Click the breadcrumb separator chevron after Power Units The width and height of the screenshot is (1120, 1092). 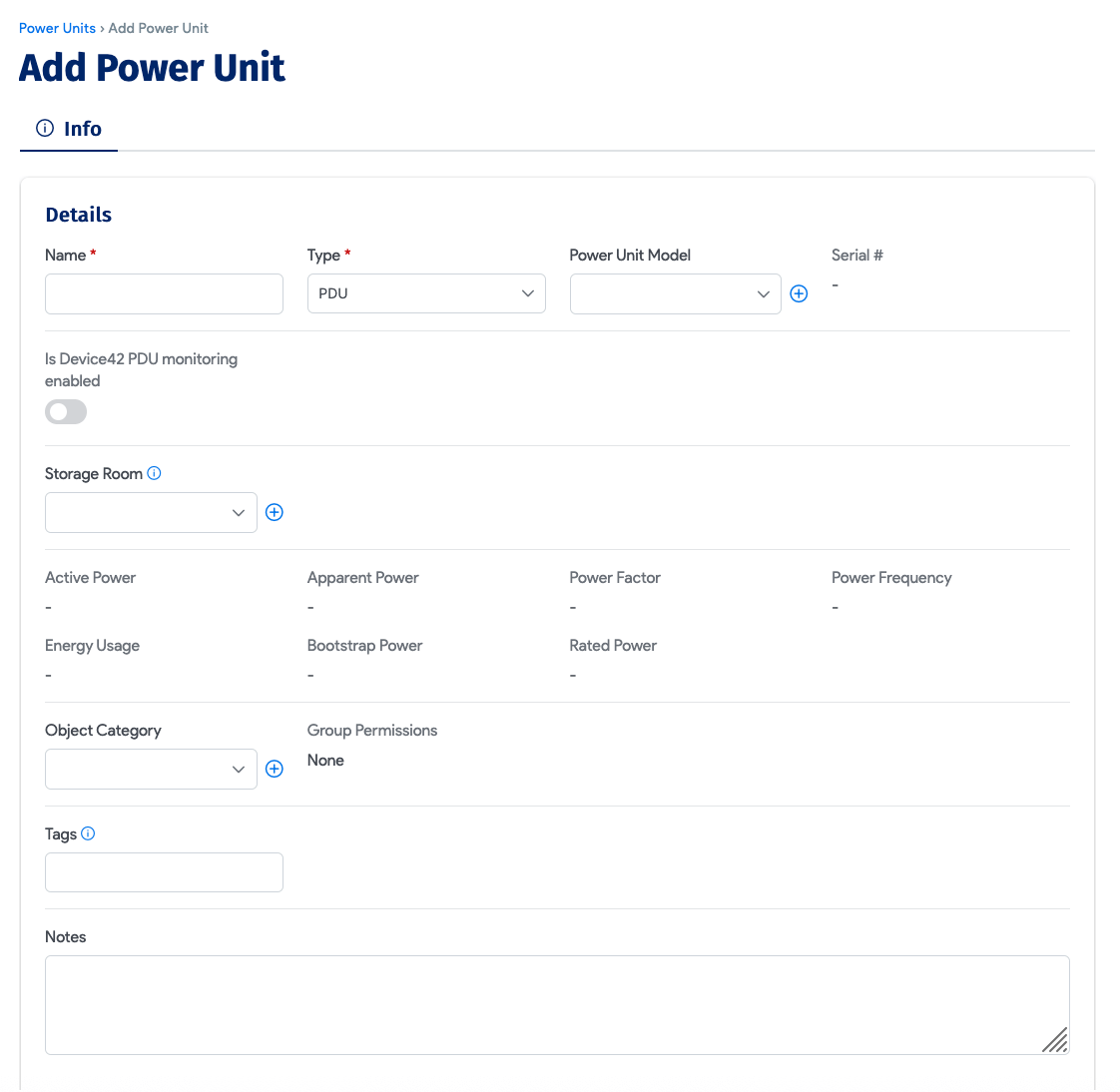101,28
